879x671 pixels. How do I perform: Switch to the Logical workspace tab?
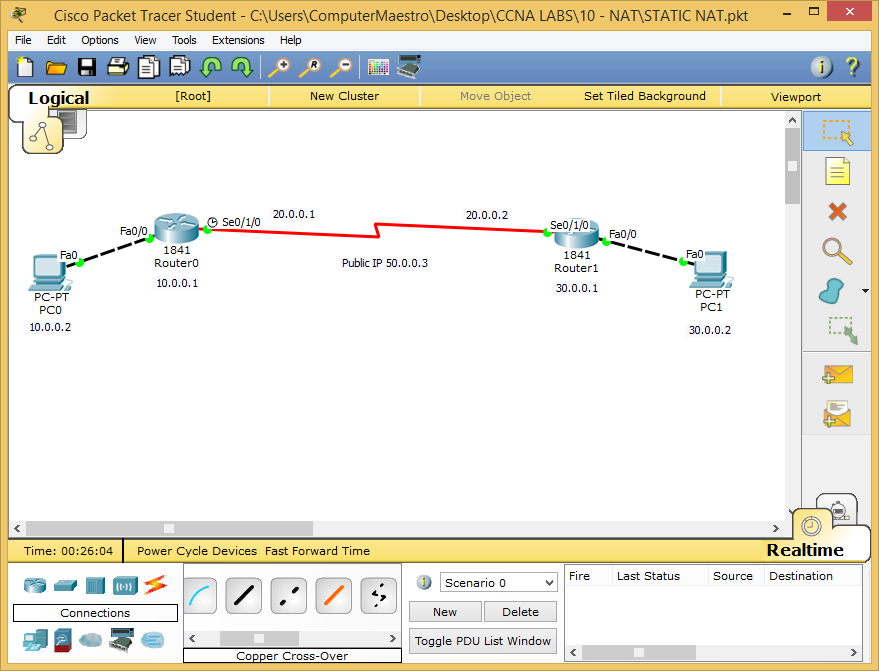tap(58, 99)
